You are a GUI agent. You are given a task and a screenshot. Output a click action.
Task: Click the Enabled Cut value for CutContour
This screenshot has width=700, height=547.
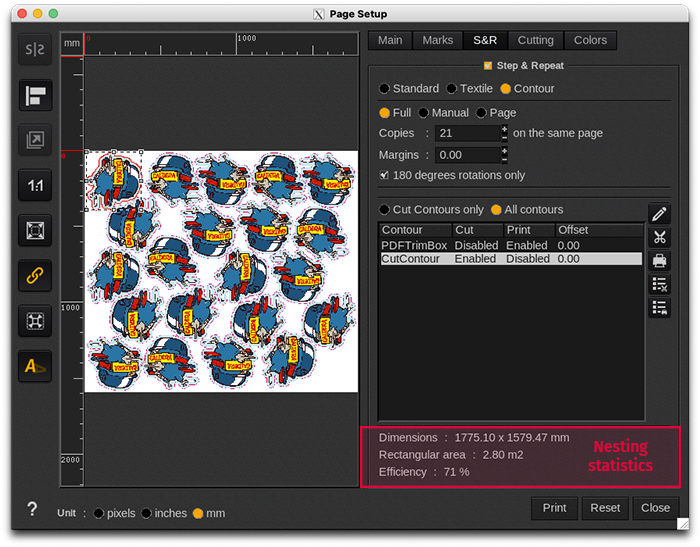475,259
